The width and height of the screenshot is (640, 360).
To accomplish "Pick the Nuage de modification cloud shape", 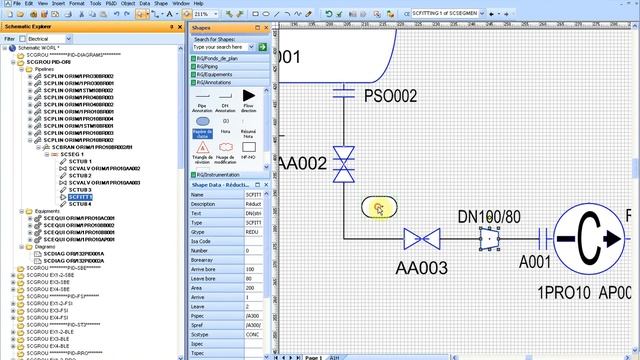I will tap(225, 152).
